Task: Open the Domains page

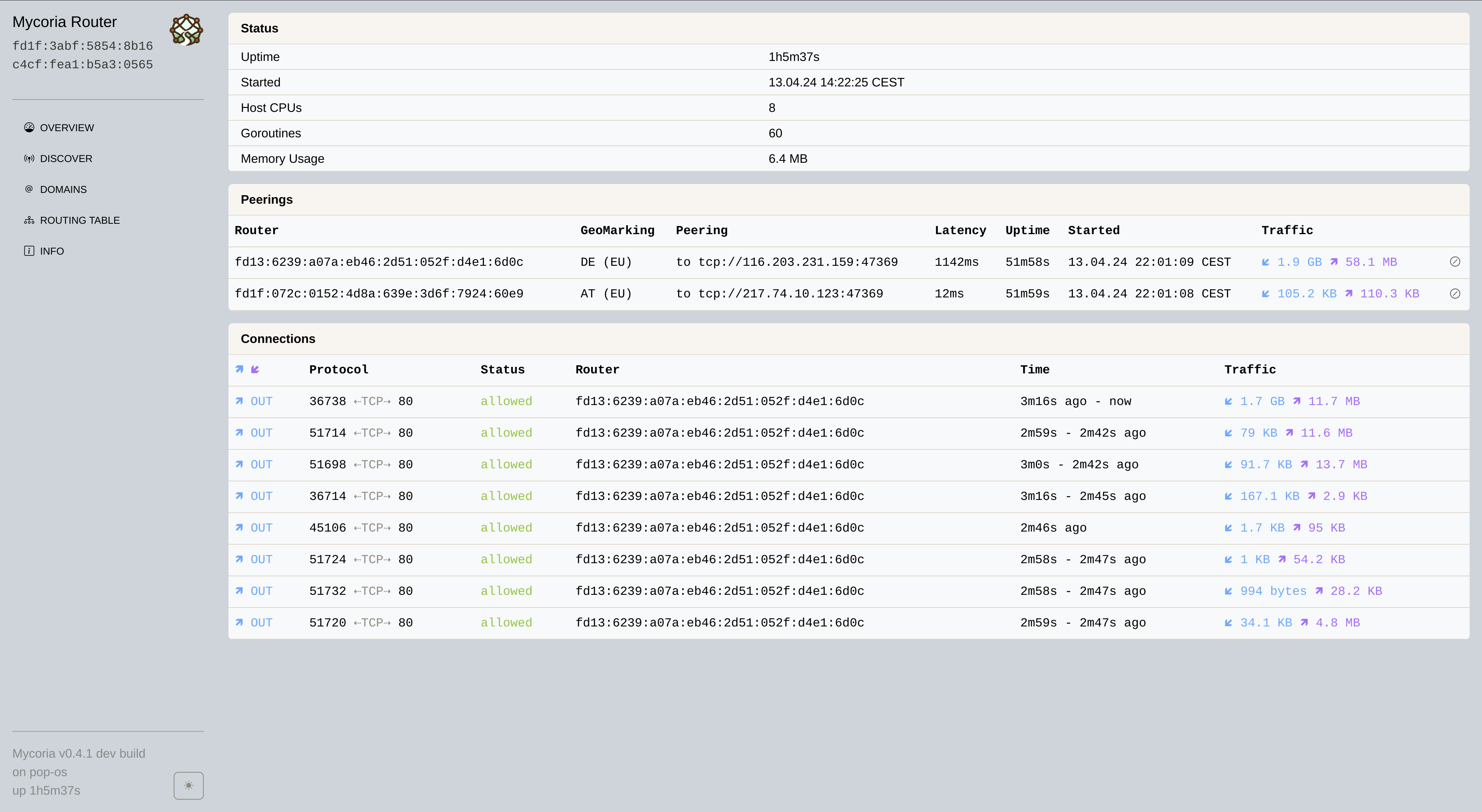Action: coord(55,189)
